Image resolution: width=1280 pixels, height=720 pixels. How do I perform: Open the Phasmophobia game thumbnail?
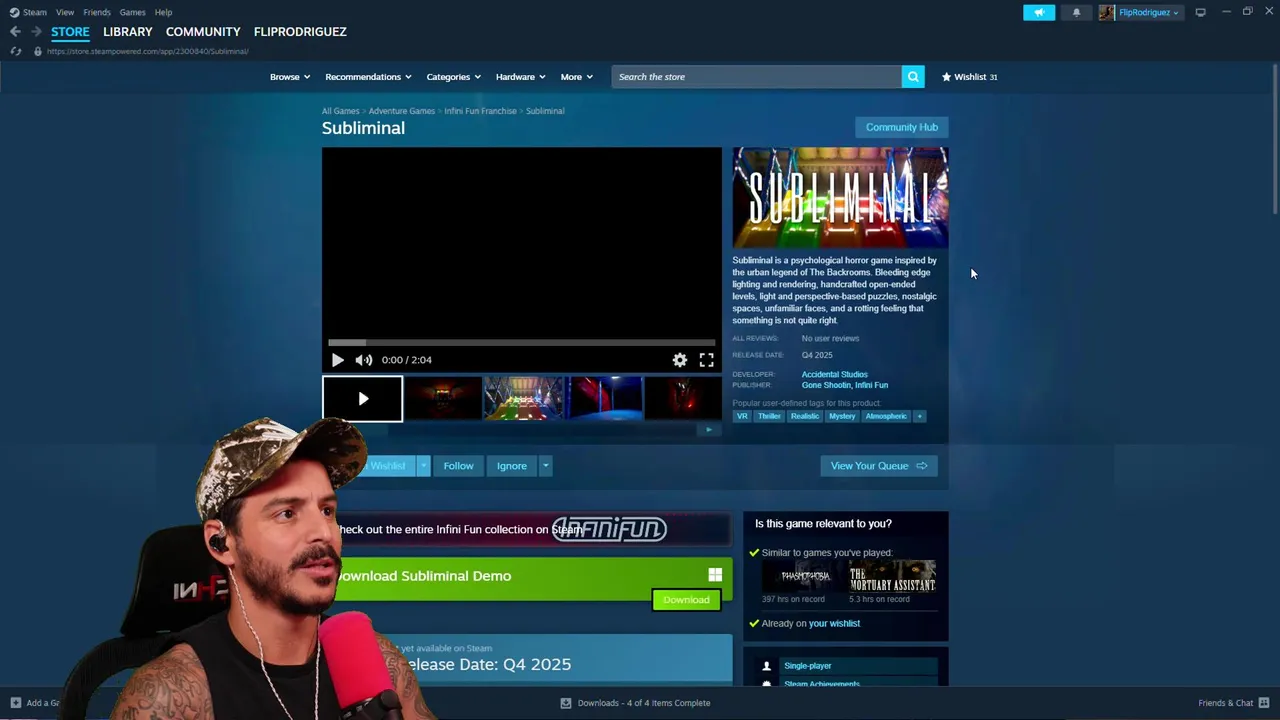(805, 577)
